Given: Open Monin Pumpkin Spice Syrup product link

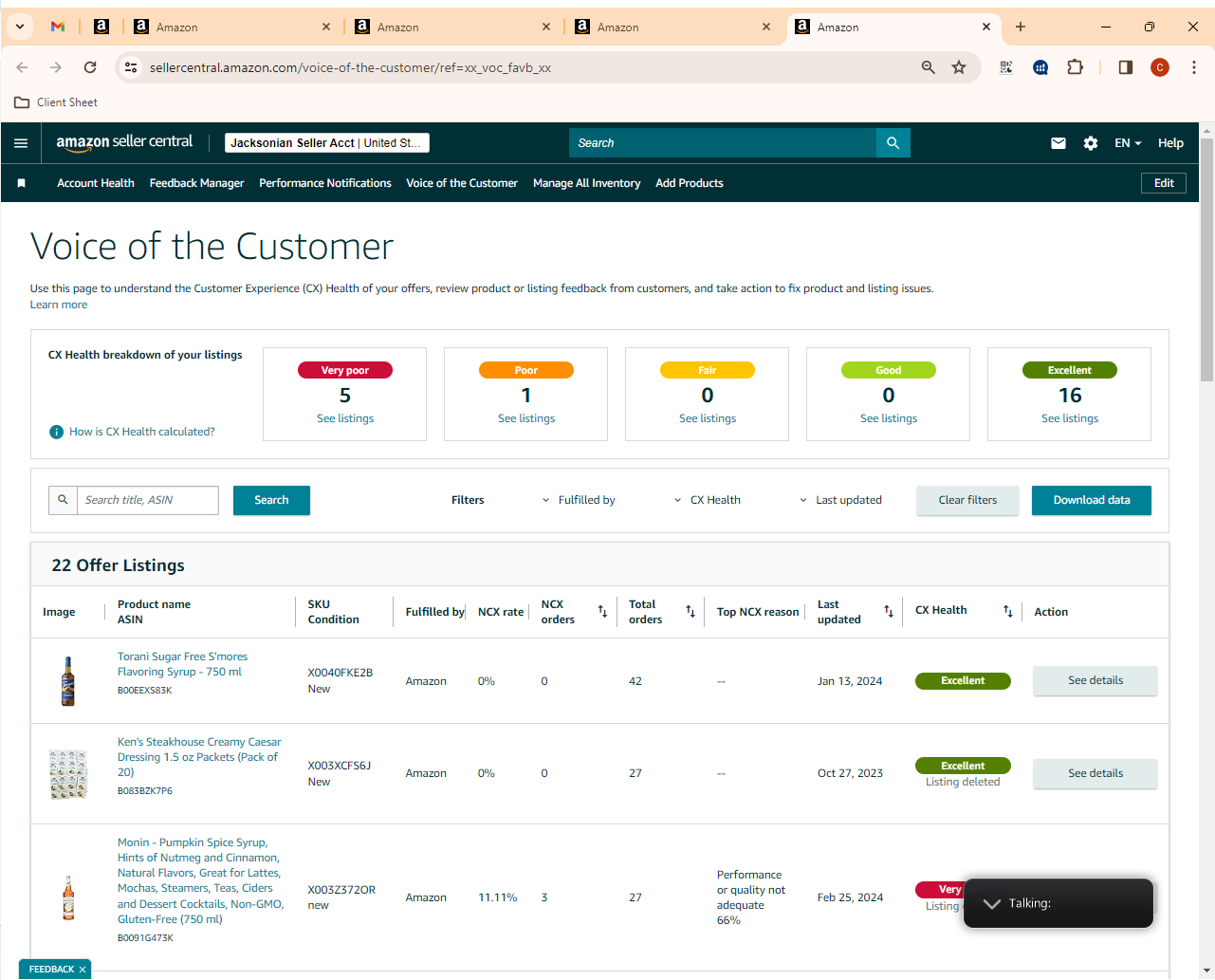Looking at the screenshot, I should tap(200, 880).
